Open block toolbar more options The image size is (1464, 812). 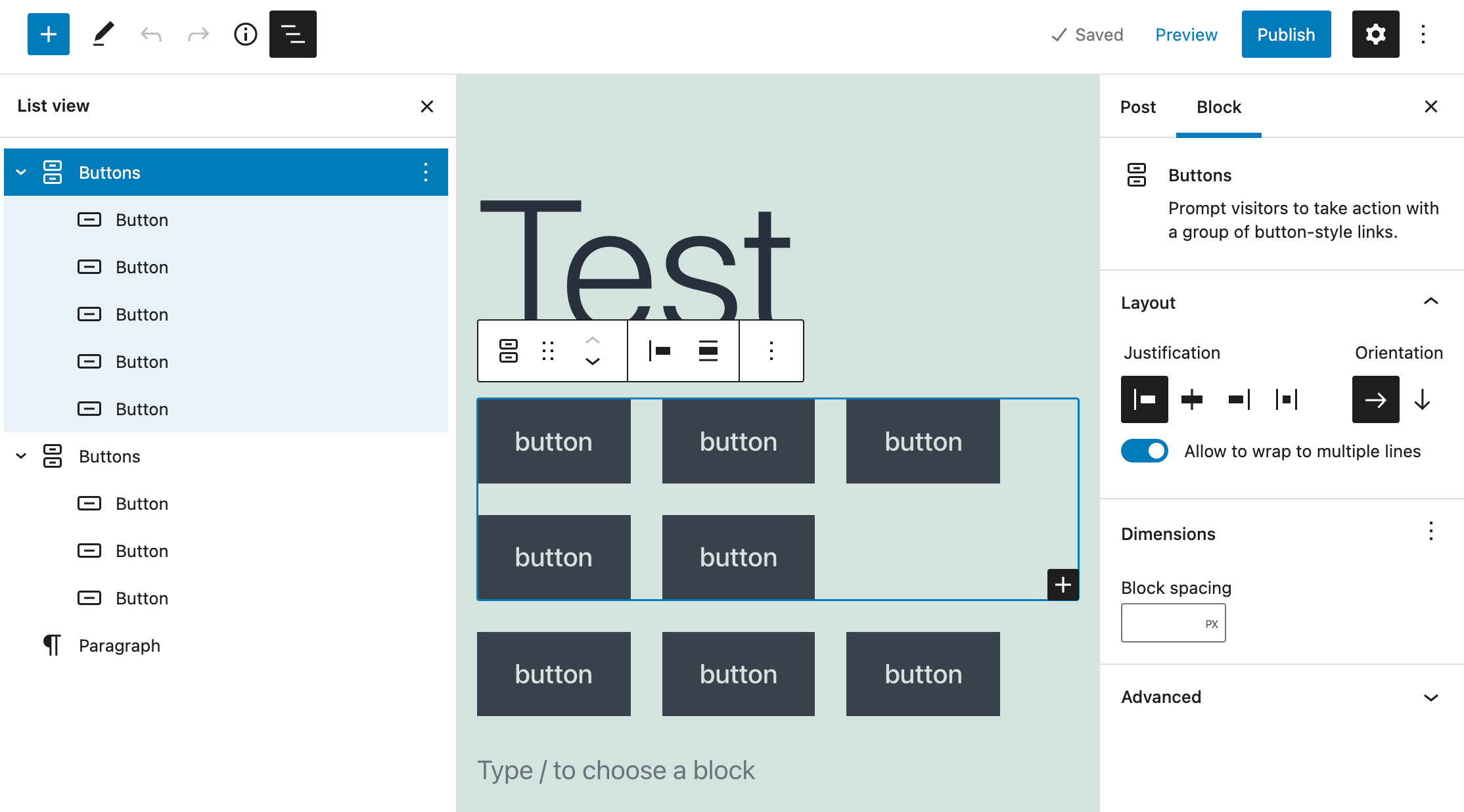(x=771, y=351)
